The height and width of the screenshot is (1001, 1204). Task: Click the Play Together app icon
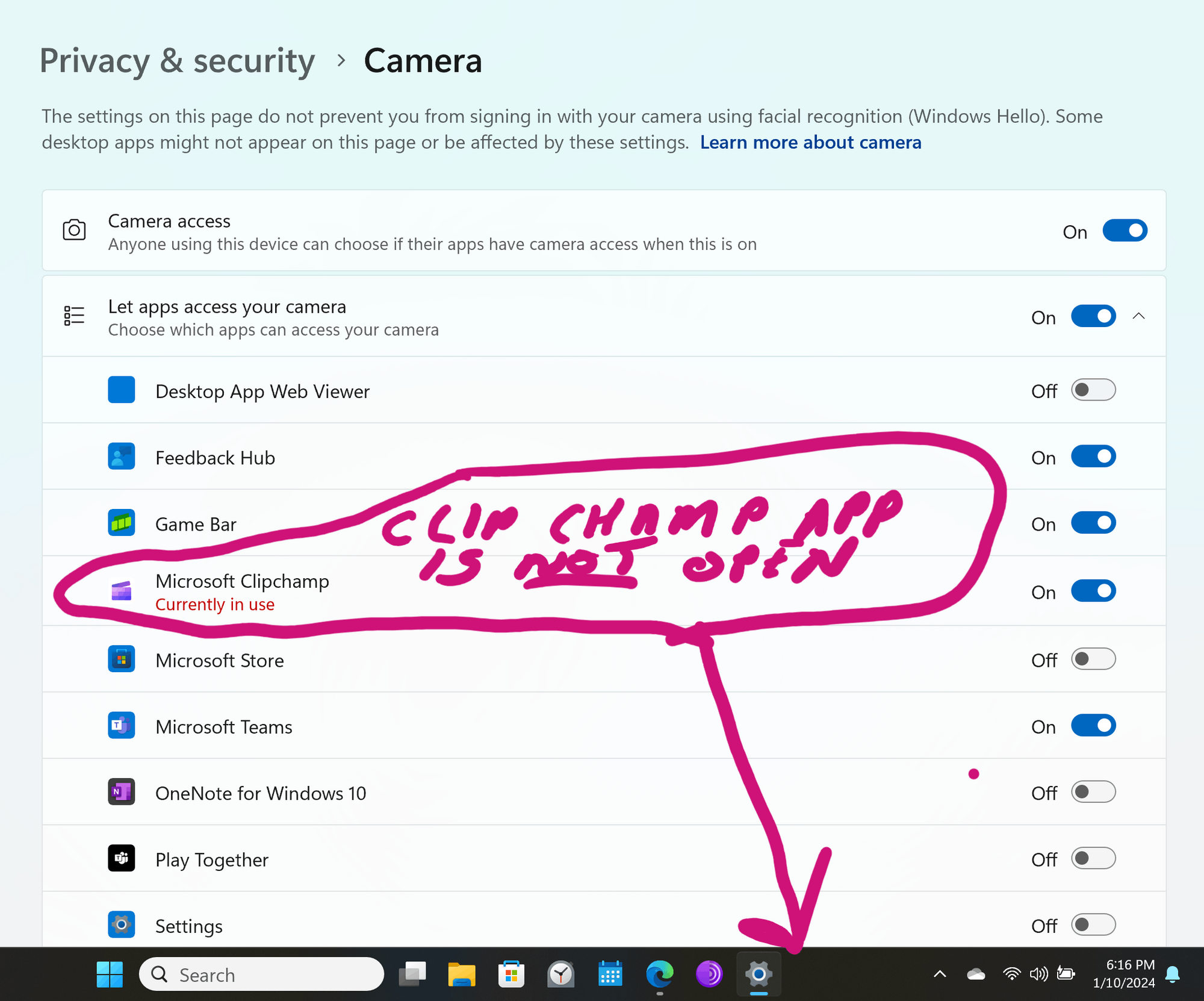(121, 858)
